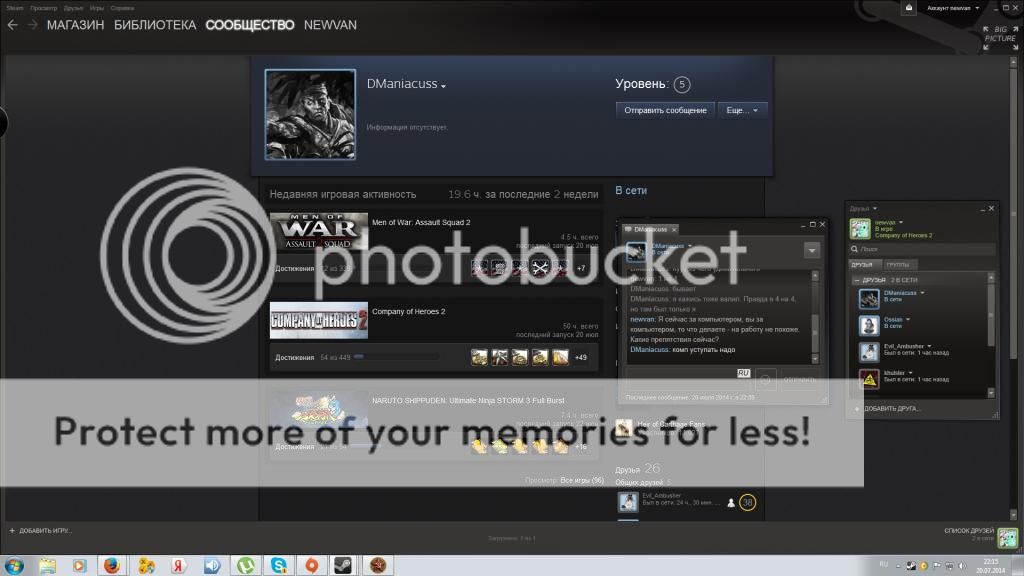Image resolution: width=1024 pixels, height=576 pixels.
Task: Open the Company of Heroes 2 title link in recent activity
Action: point(409,312)
